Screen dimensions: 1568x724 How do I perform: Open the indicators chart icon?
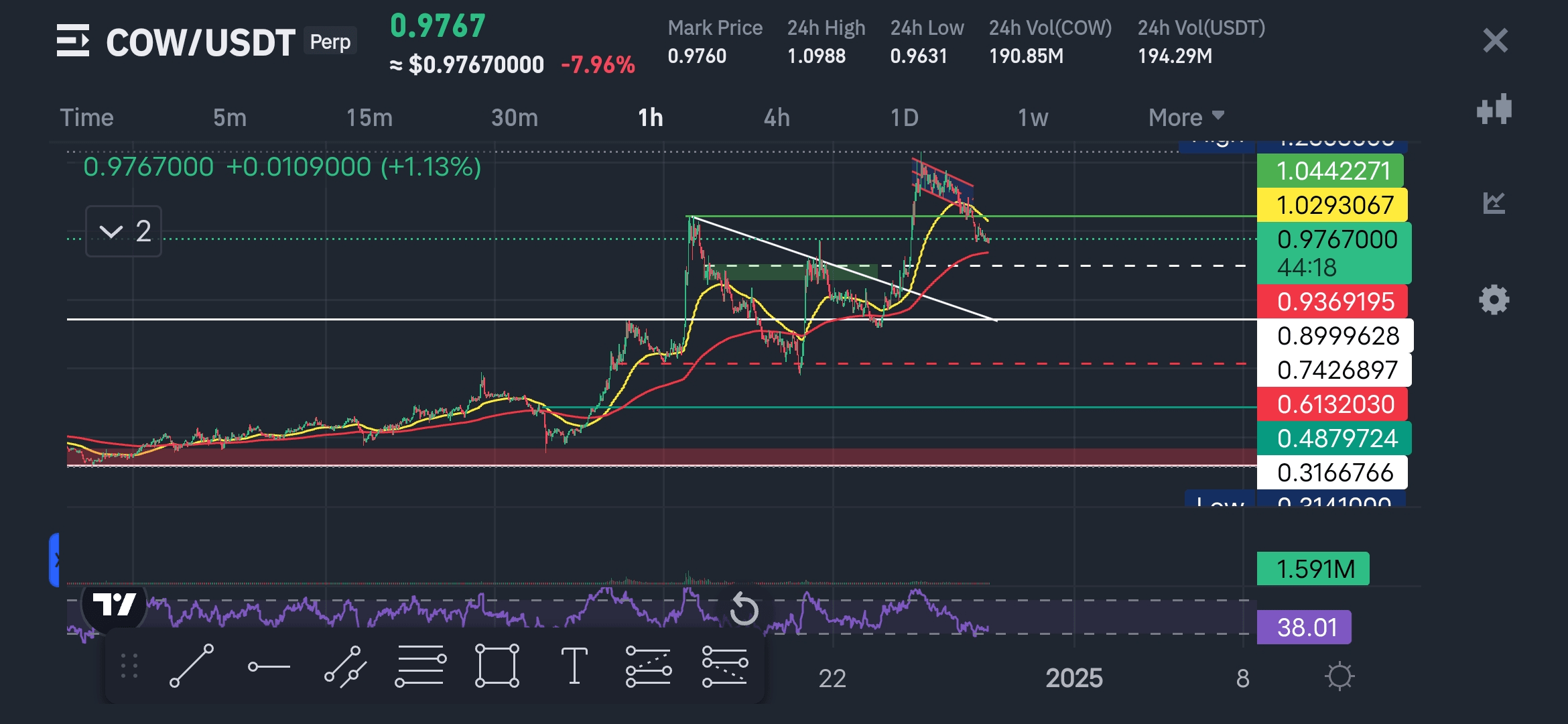point(1494,202)
